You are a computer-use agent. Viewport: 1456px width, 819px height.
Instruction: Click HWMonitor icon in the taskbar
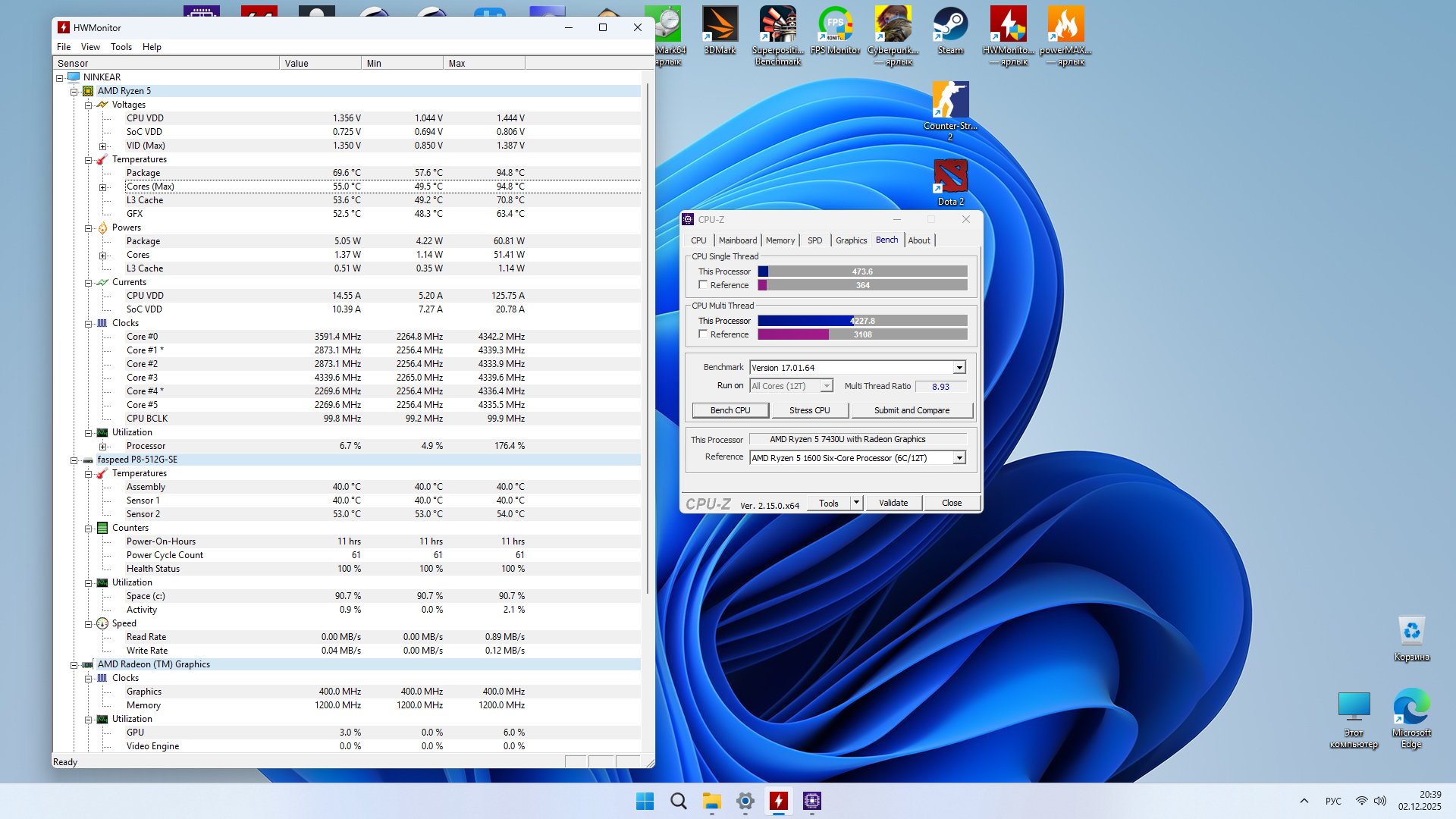click(779, 801)
